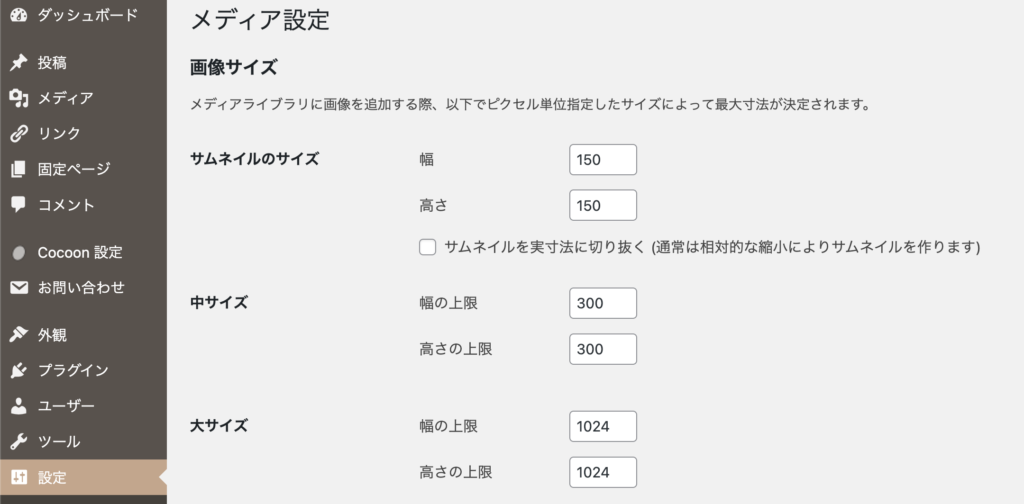
Task: Select the 設定 settings menu item
Action: pos(52,477)
